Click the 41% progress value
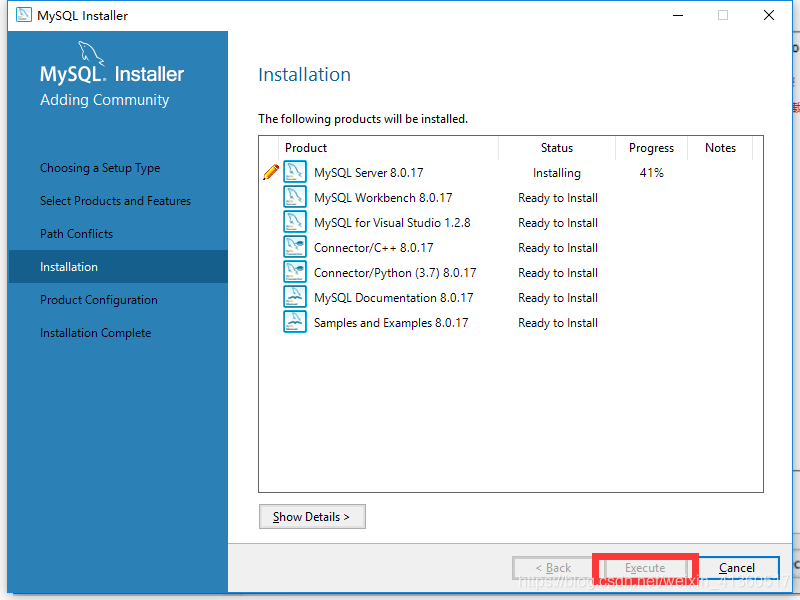Screen dimensions: 800x600 coord(652,173)
